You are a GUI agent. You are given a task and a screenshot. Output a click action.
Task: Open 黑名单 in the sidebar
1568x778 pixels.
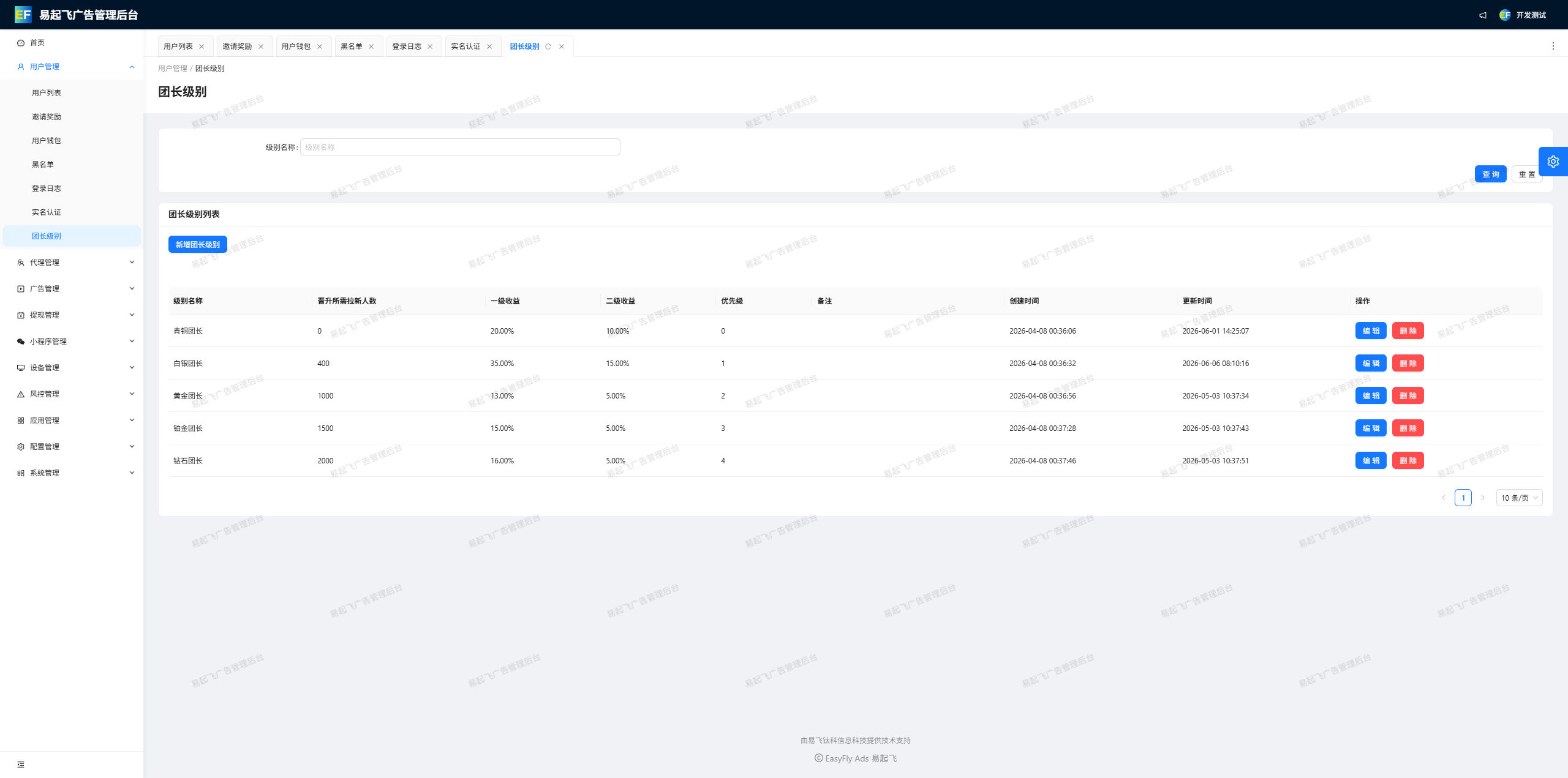click(72, 165)
